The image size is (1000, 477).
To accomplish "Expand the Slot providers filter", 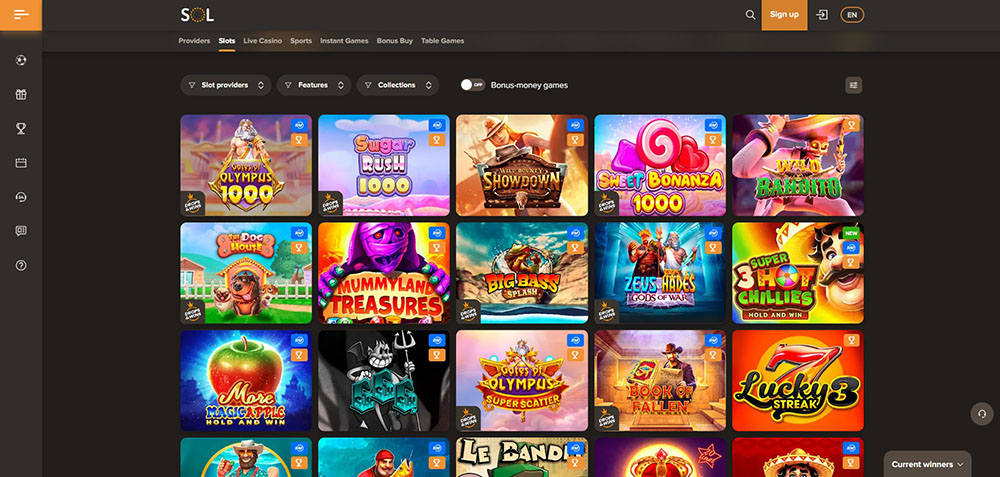I will tap(226, 85).
